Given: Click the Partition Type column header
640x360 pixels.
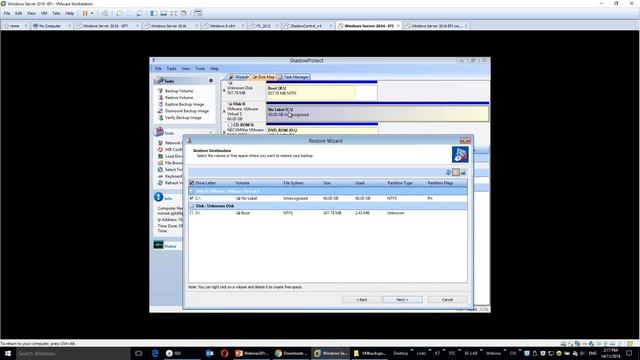Looking at the screenshot, I should [x=400, y=183].
